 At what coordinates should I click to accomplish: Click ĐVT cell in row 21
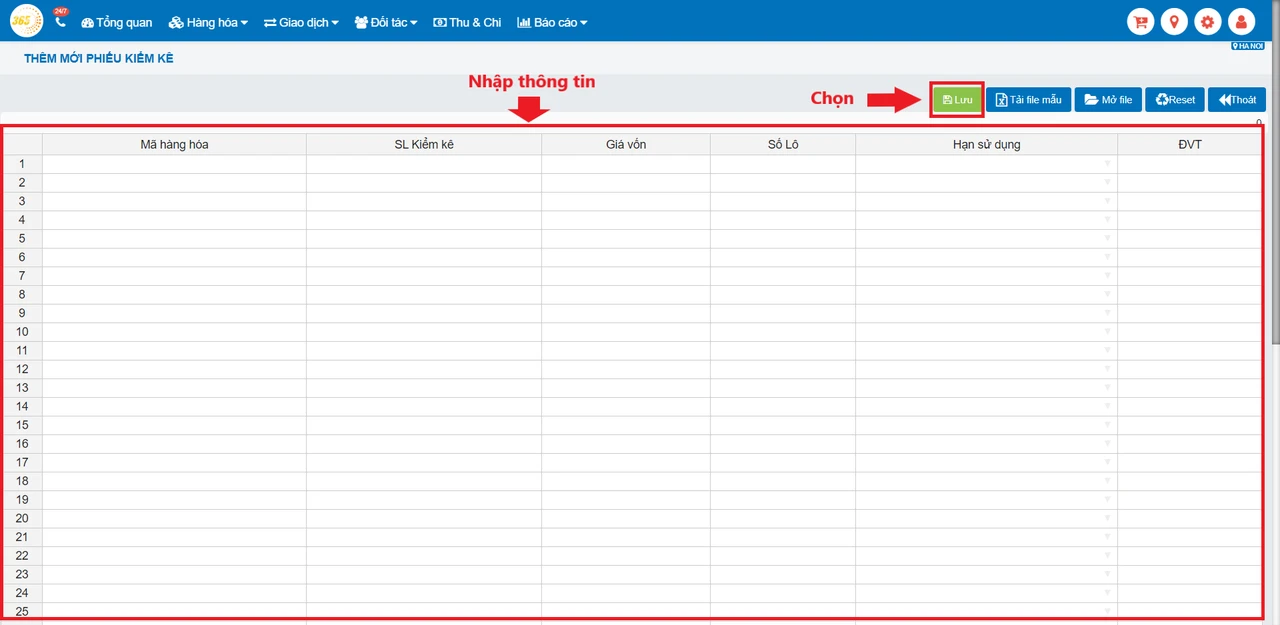1189,537
